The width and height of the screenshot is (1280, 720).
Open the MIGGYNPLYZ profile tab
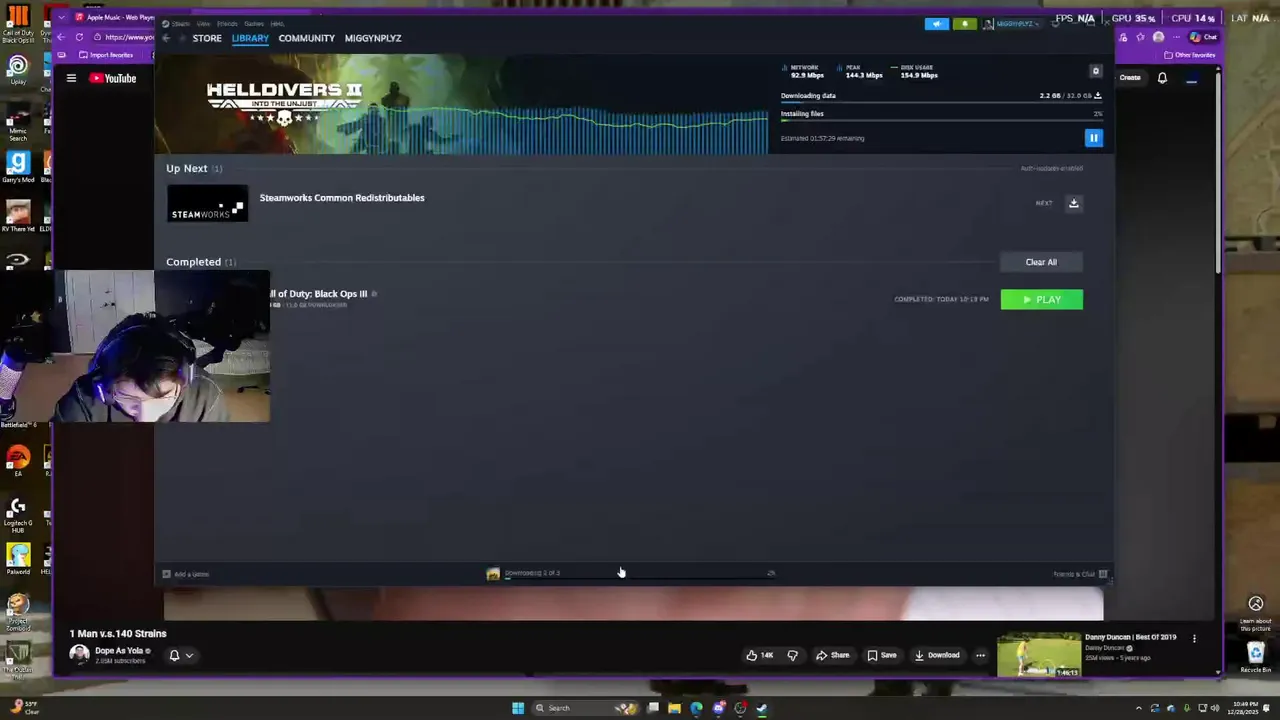coord(373,38)
